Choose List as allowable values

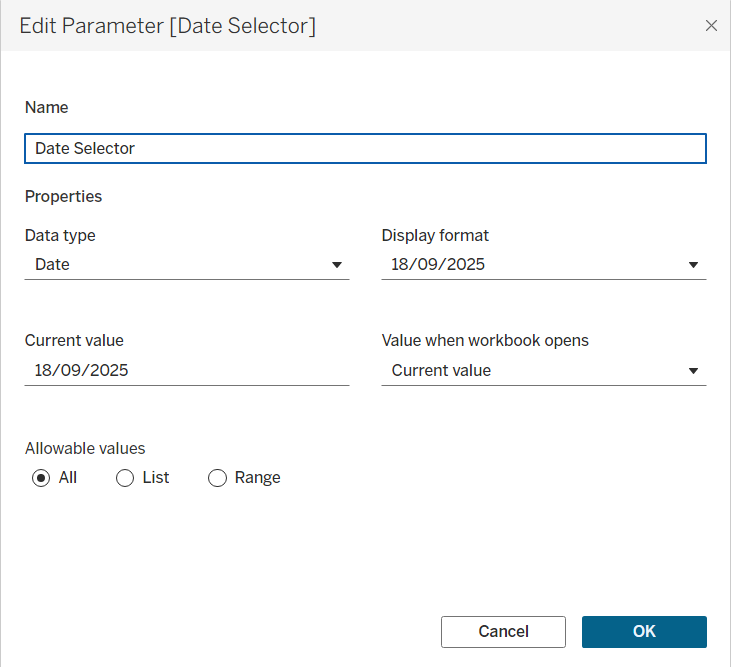(x=125, y=478)
